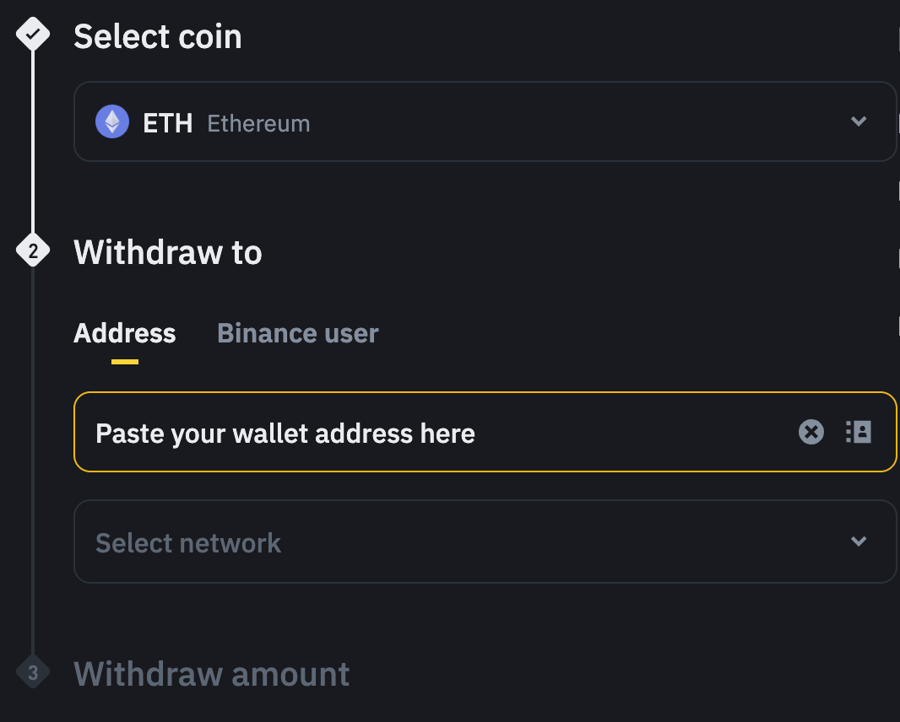Clear the wallet address input with X icon

810,432
